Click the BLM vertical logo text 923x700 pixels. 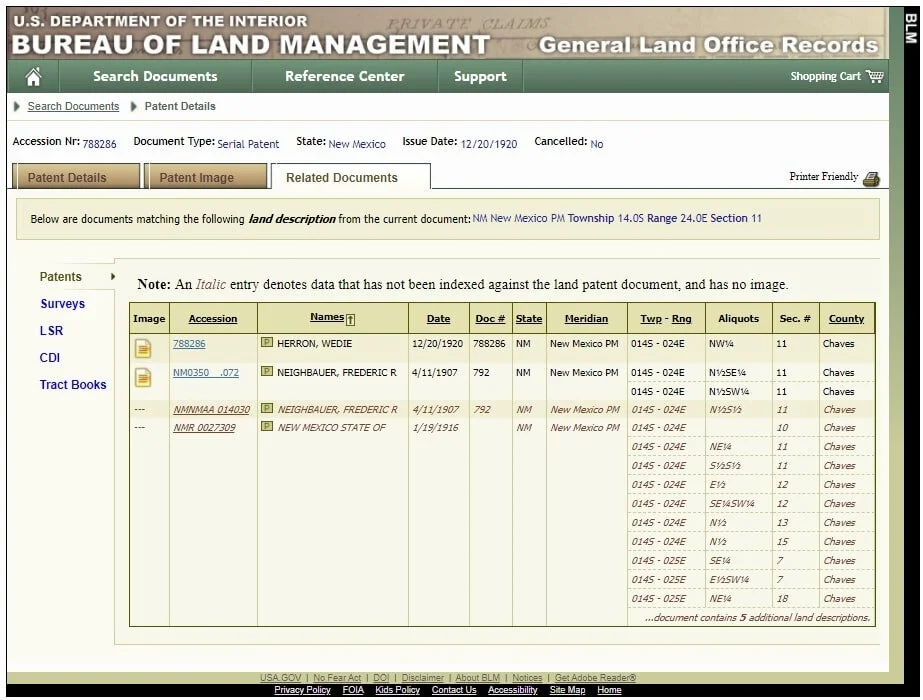click(911, 28)
